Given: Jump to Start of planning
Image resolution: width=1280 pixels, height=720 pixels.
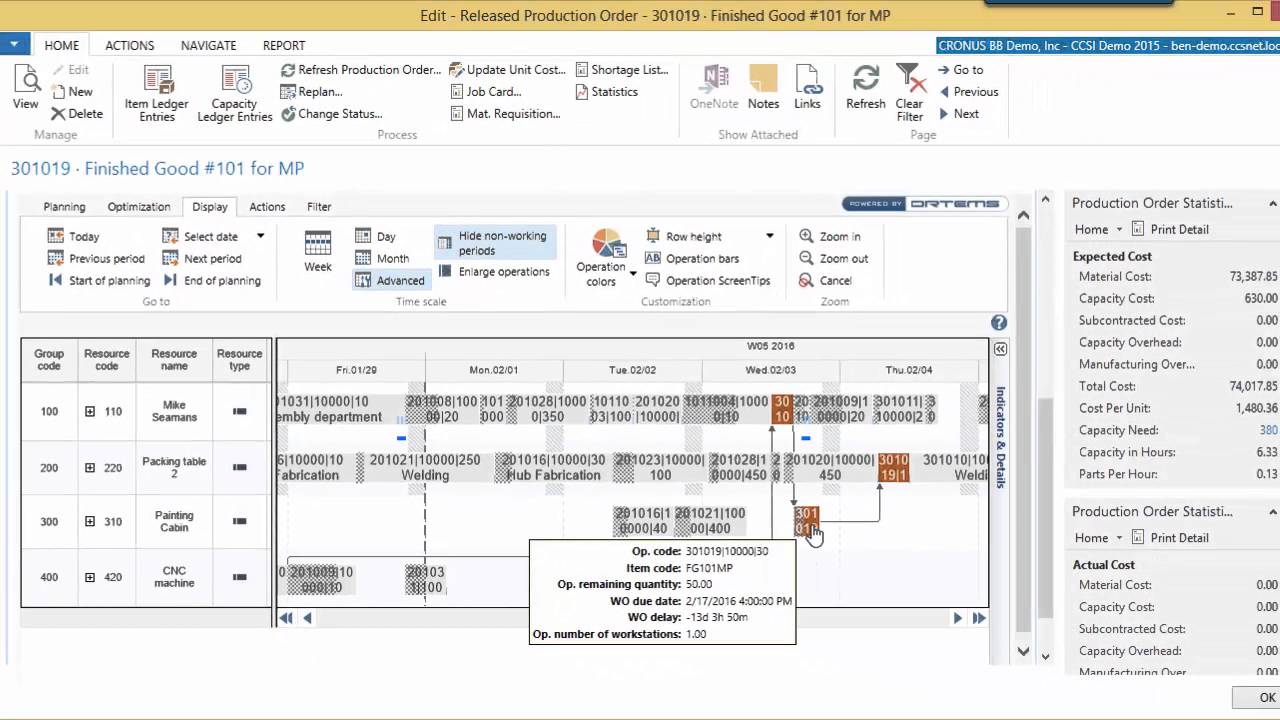Looking at the screenshot, I should click(99, 281).
